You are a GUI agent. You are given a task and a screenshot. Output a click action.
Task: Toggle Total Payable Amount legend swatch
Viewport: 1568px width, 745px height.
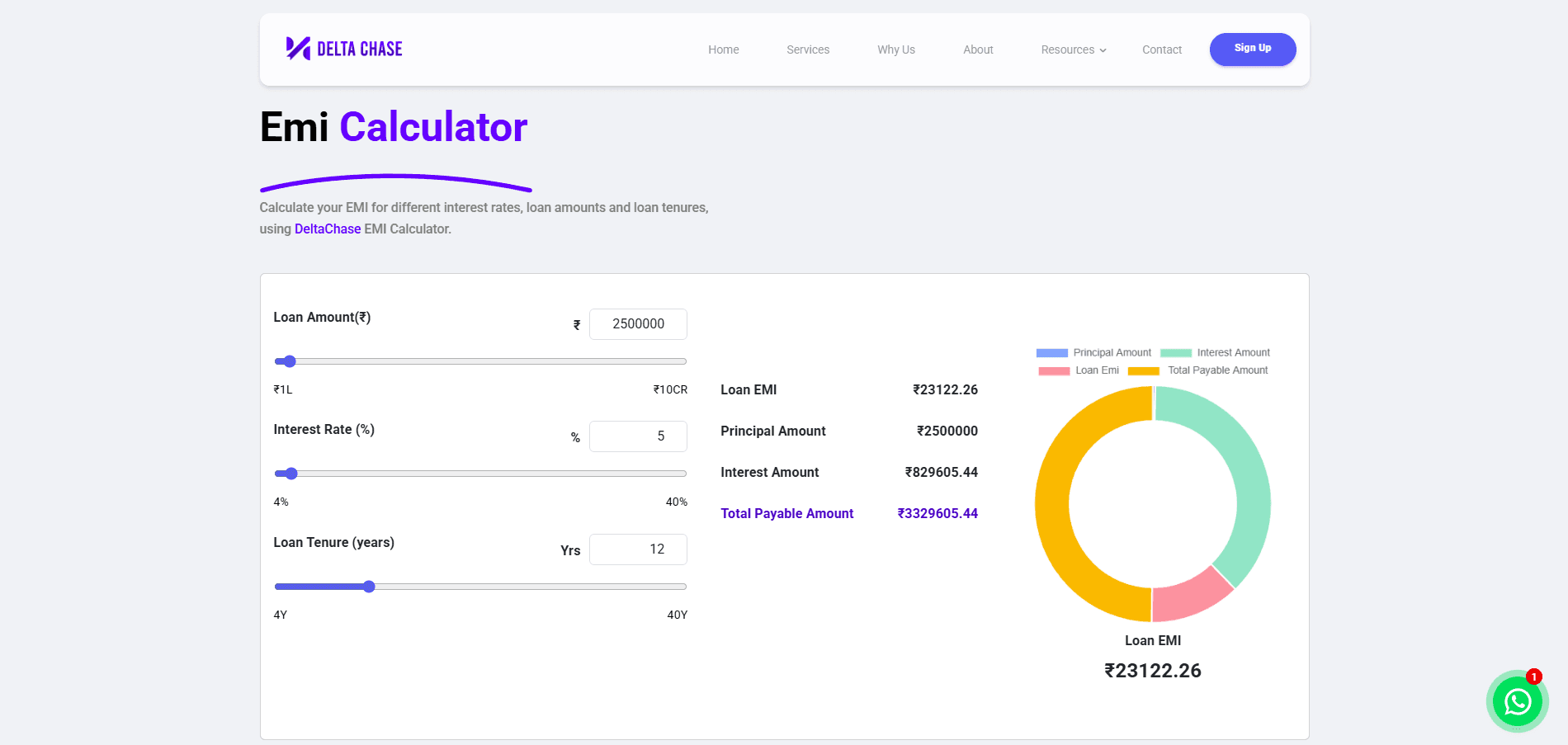pyautogui.click(x=1144, y=371)
